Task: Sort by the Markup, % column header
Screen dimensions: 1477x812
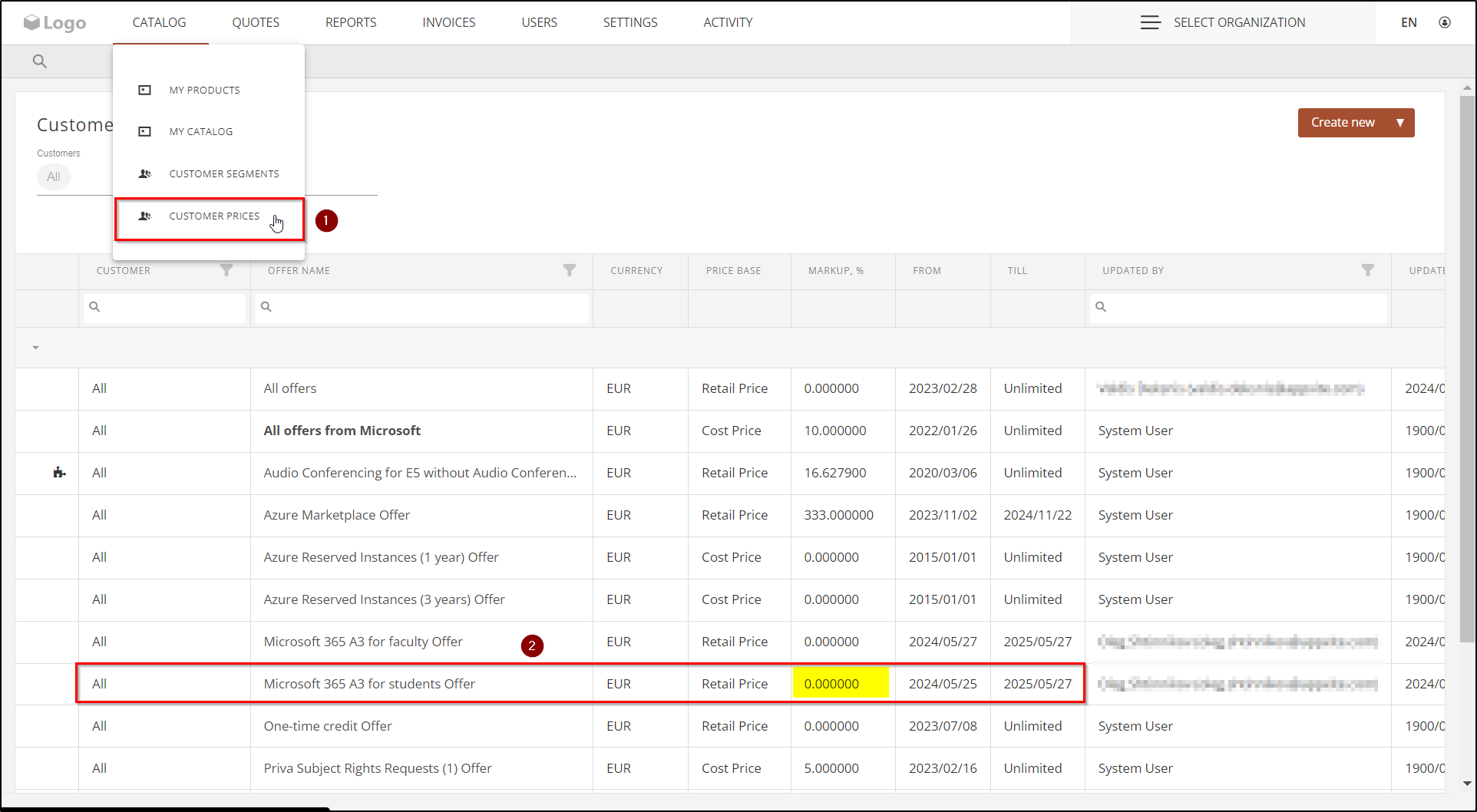Action: click(836, 271)
